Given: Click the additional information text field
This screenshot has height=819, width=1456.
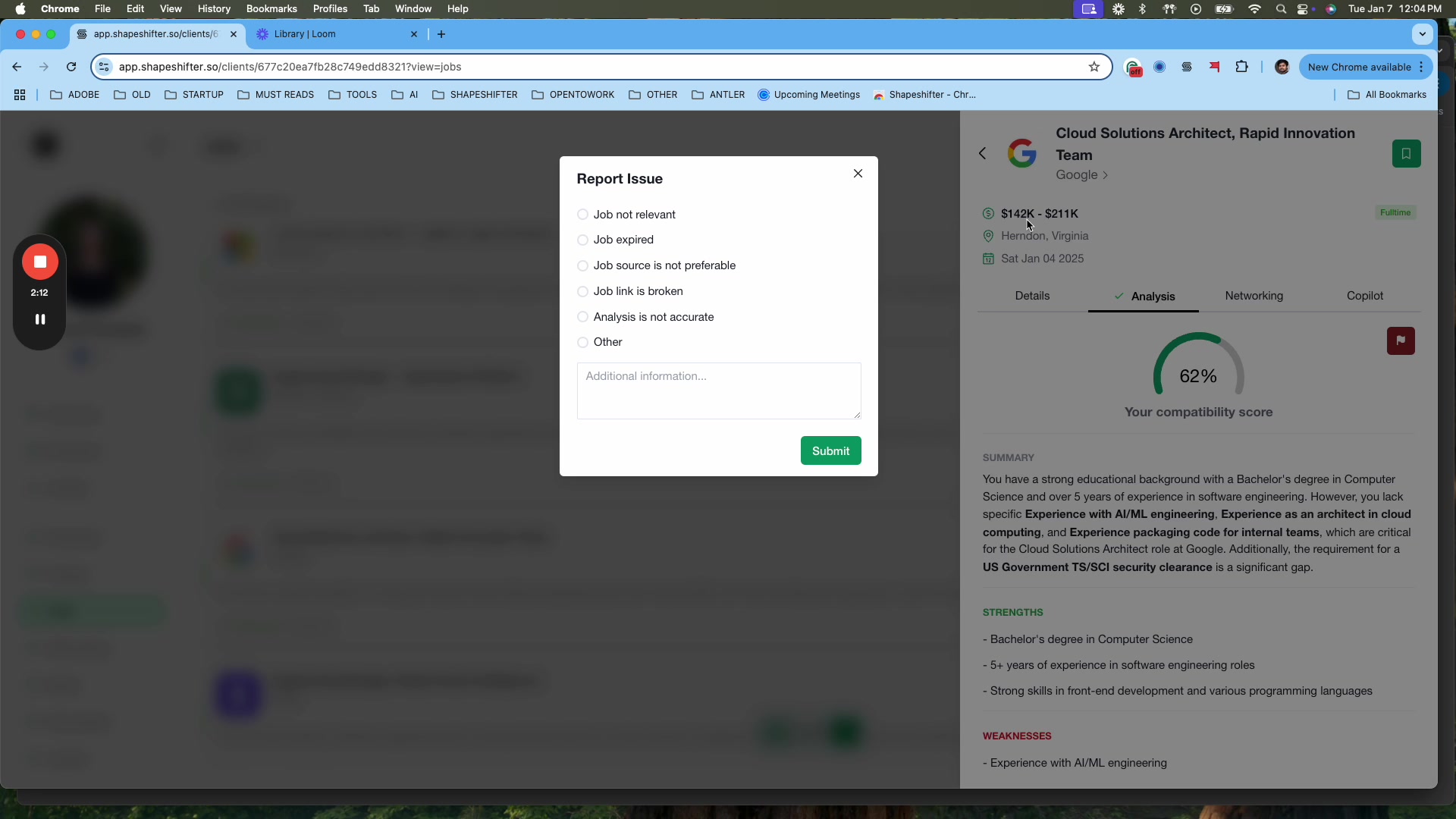Looking at the screenshot, I should (718, 391).
